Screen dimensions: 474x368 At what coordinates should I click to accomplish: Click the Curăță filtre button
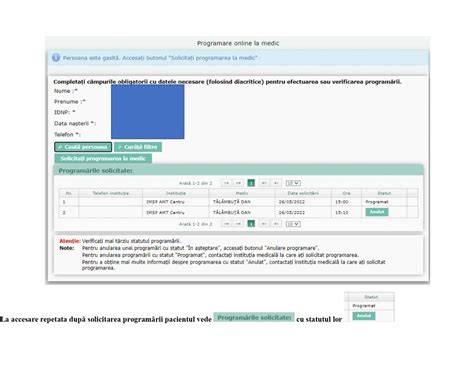tap(138, 147)
